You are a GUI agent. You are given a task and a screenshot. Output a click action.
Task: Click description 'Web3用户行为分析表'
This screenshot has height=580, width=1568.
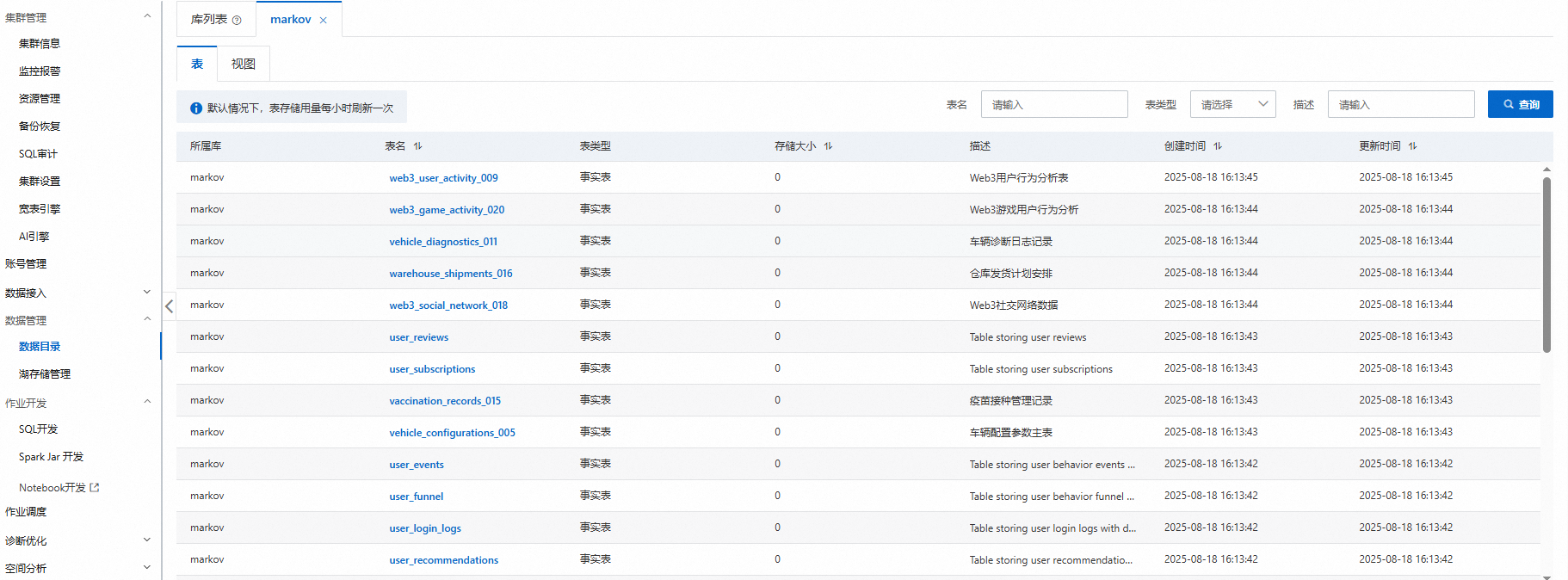[x=1019, y=178]
